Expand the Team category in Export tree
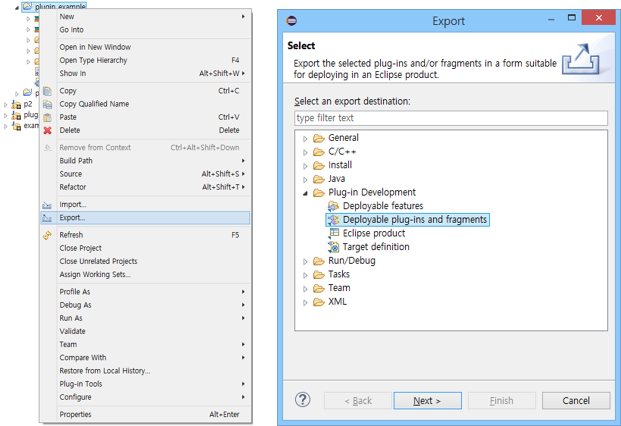 pos(305,289)
